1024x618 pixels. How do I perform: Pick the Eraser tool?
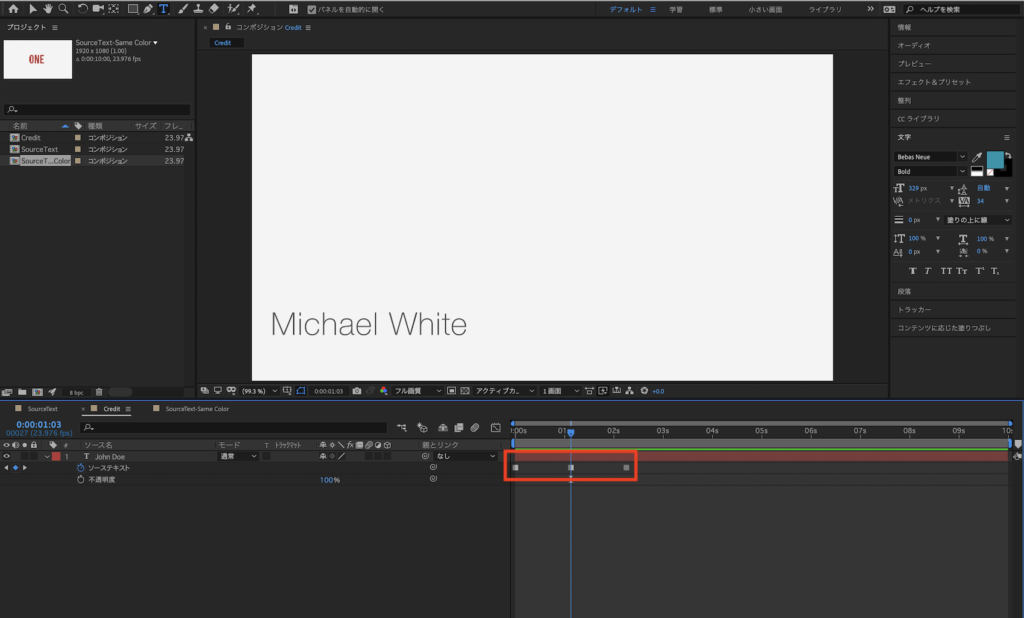(x=215, y=9)
